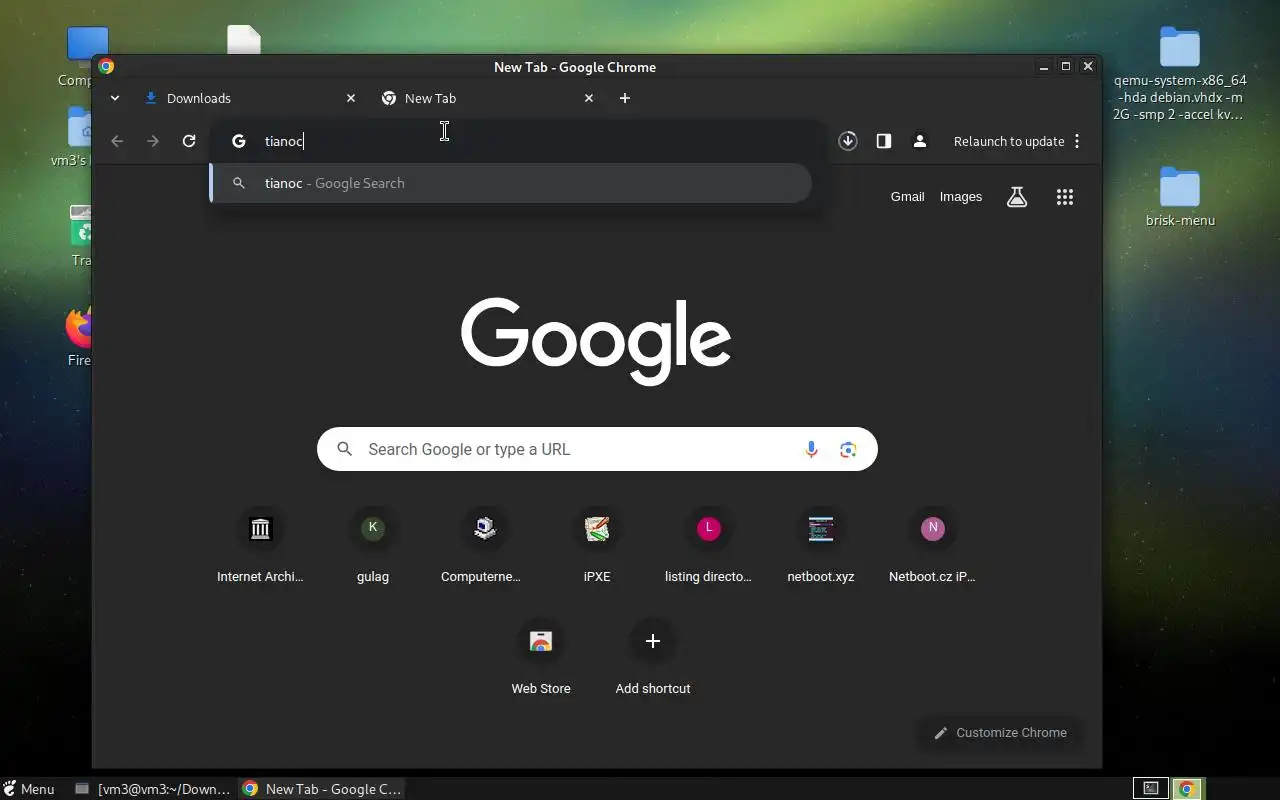1280x800 pixels.
Task: Open the gulag shortcut tile
Action: pos(373,546)
